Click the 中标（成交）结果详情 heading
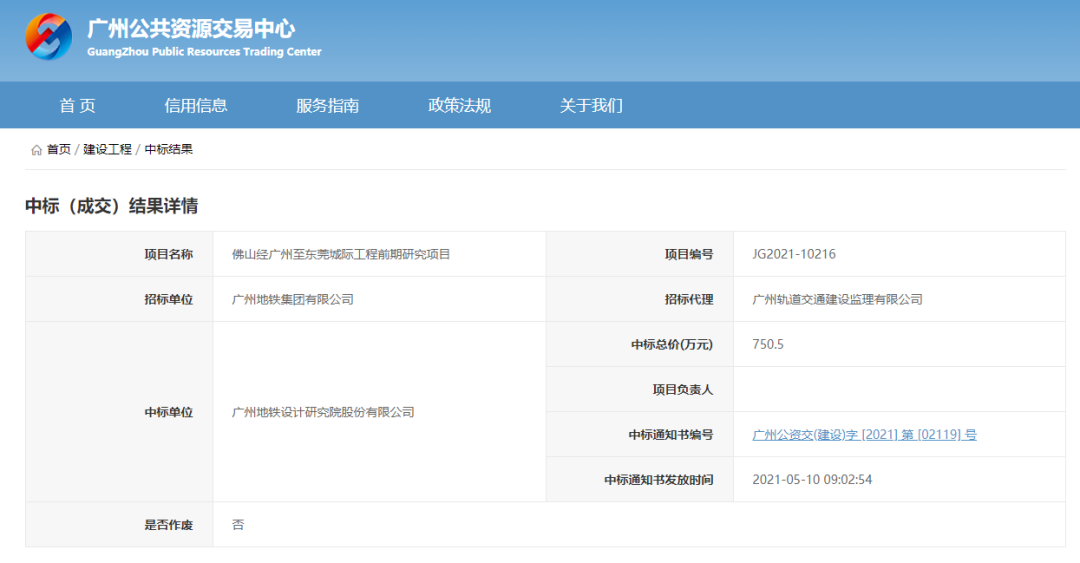Image resolution: width=1080 pixels, height=563 pixels. coord(112,206)
